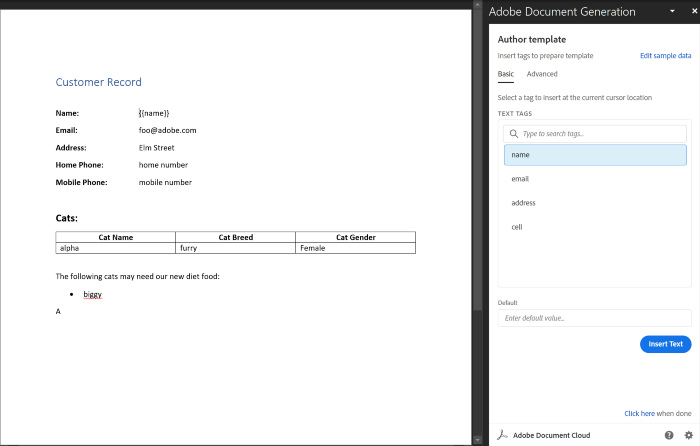Focus the 'Type to search tags' field
The width and height of the screenshot is (700, 446).
(x=600, y=134)
